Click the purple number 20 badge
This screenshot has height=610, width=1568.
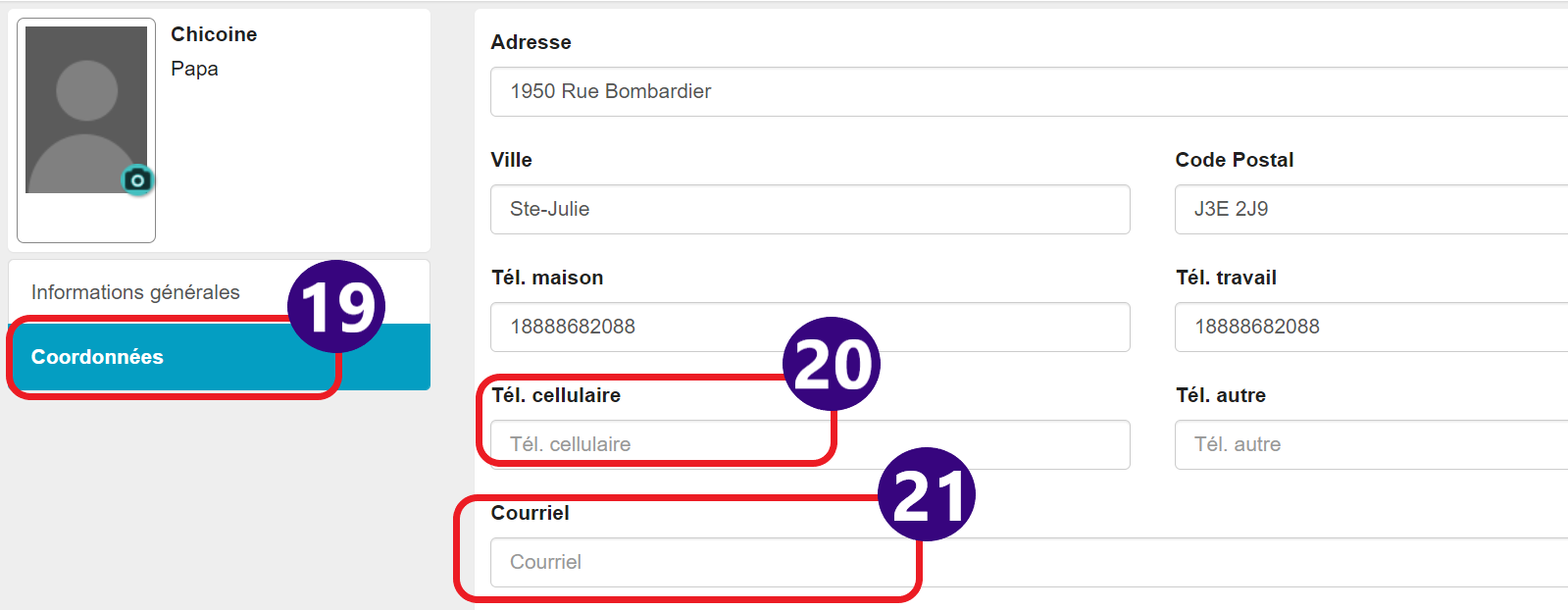click(832, 364)
